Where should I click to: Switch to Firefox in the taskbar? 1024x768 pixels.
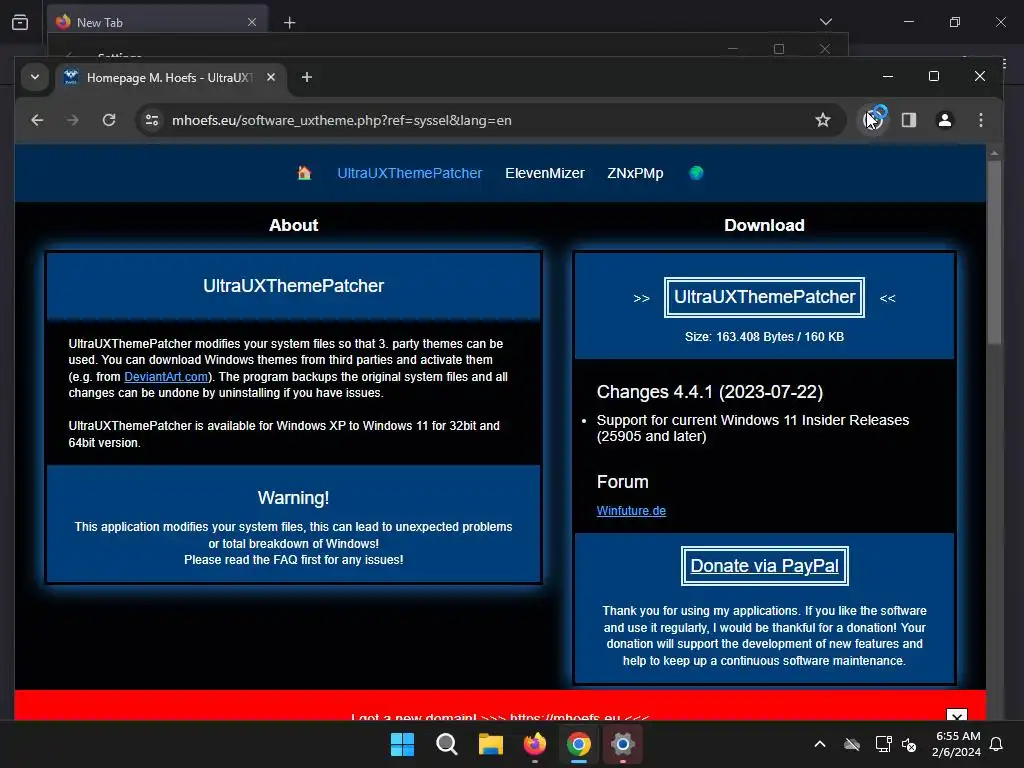pyautogui.click(x=535, y=744)
